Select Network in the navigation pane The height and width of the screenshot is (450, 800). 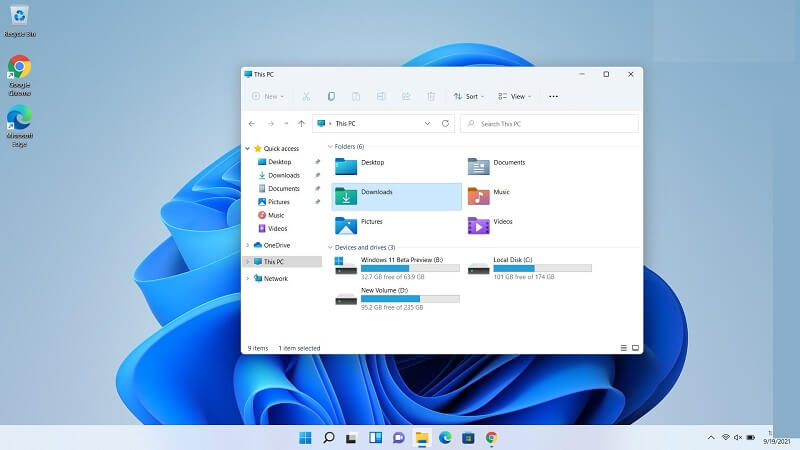(275, 279)
